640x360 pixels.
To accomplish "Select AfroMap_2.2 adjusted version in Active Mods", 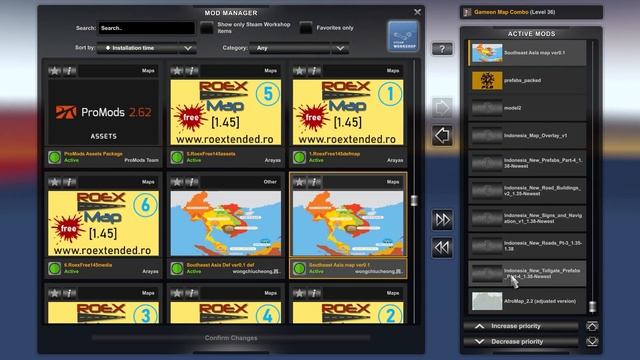I will [x=527, y=301].
